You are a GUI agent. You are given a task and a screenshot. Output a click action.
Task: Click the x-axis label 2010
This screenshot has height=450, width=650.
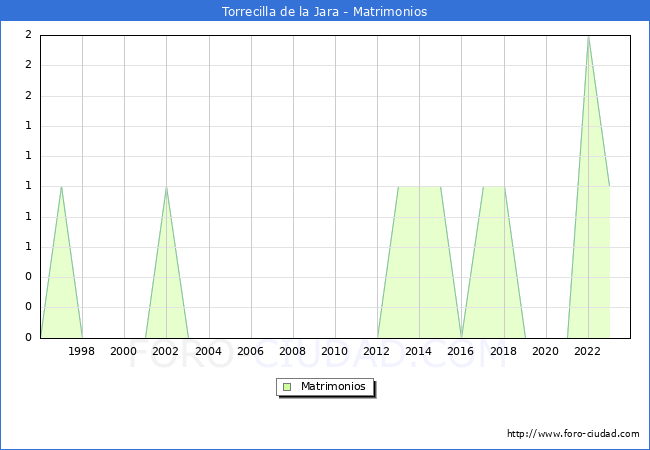335,351
